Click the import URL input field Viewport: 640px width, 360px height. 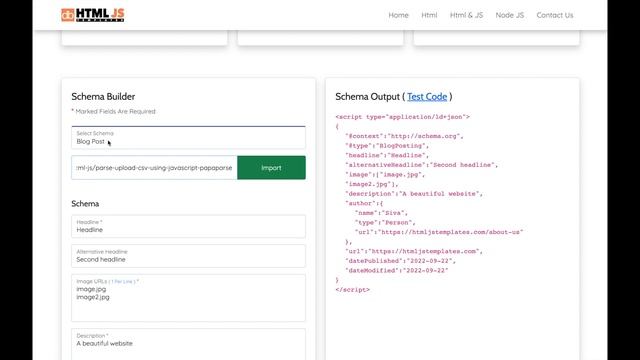click(154, 168)
